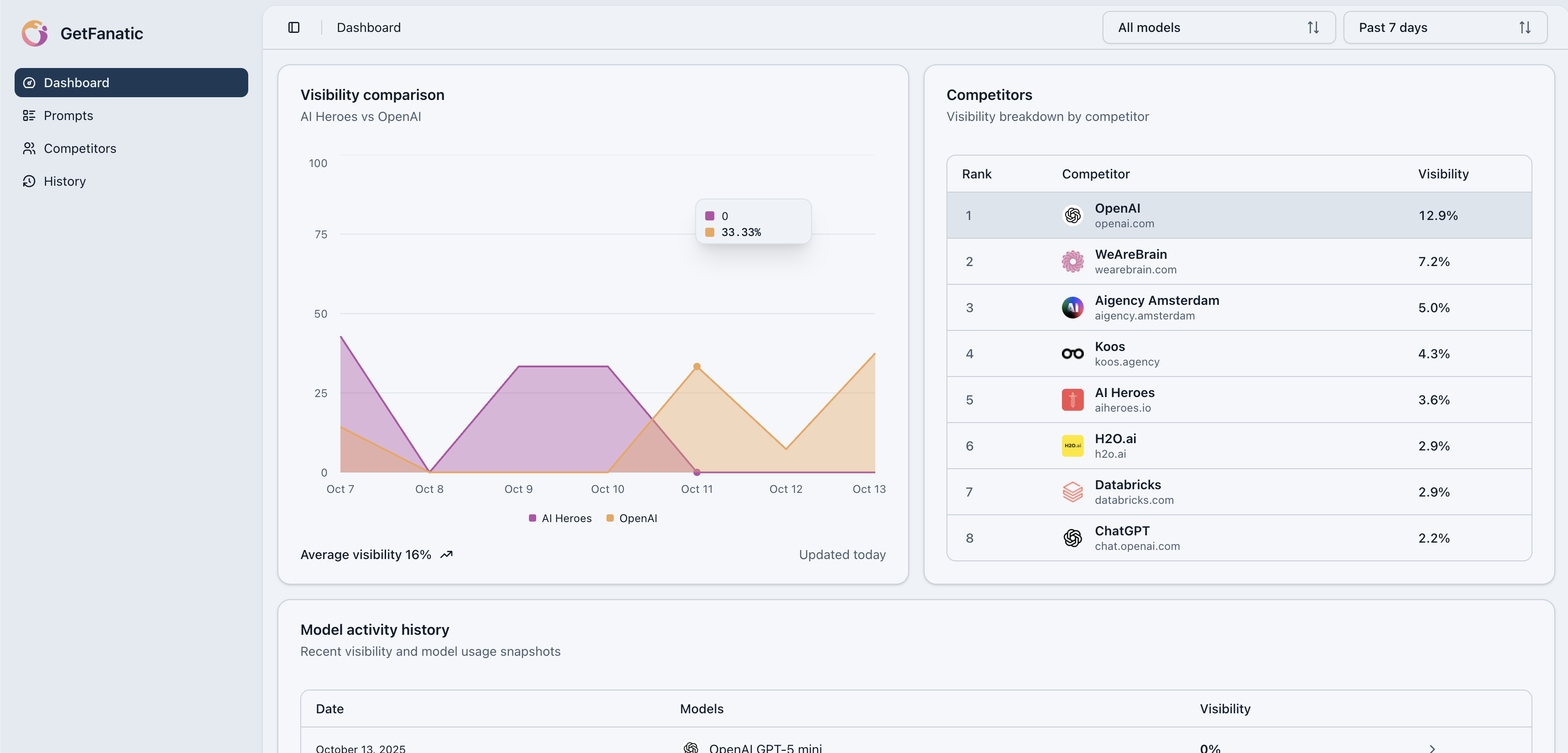Click Updated today in the visibility card
Viewport: 1568px width, 753px height.
tap(842, 554)
